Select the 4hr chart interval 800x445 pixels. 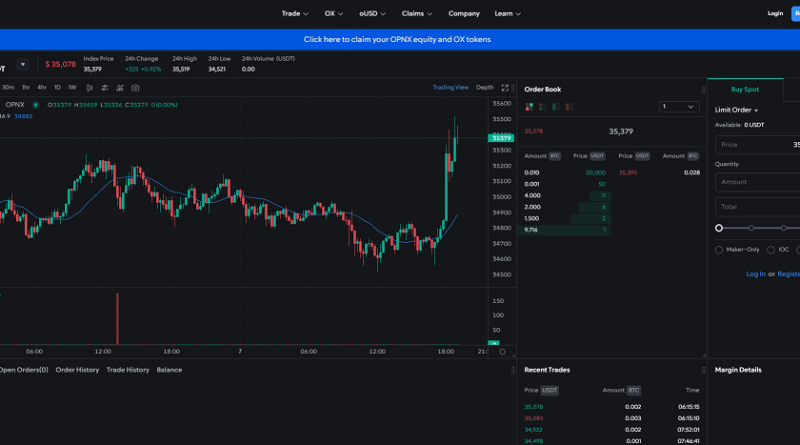click(42, 88)
